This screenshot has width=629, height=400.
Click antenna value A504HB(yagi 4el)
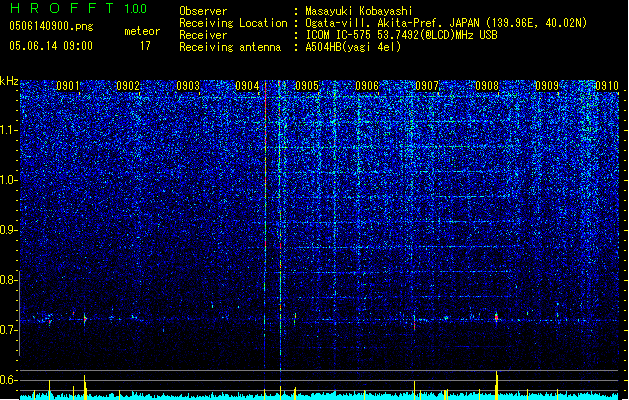coord(353,47)
